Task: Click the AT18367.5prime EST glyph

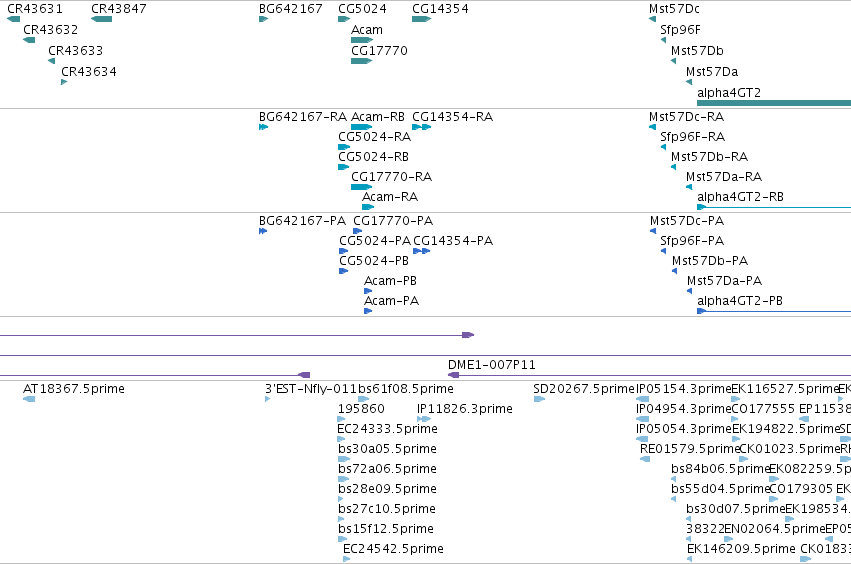Action: coord(29,399)
